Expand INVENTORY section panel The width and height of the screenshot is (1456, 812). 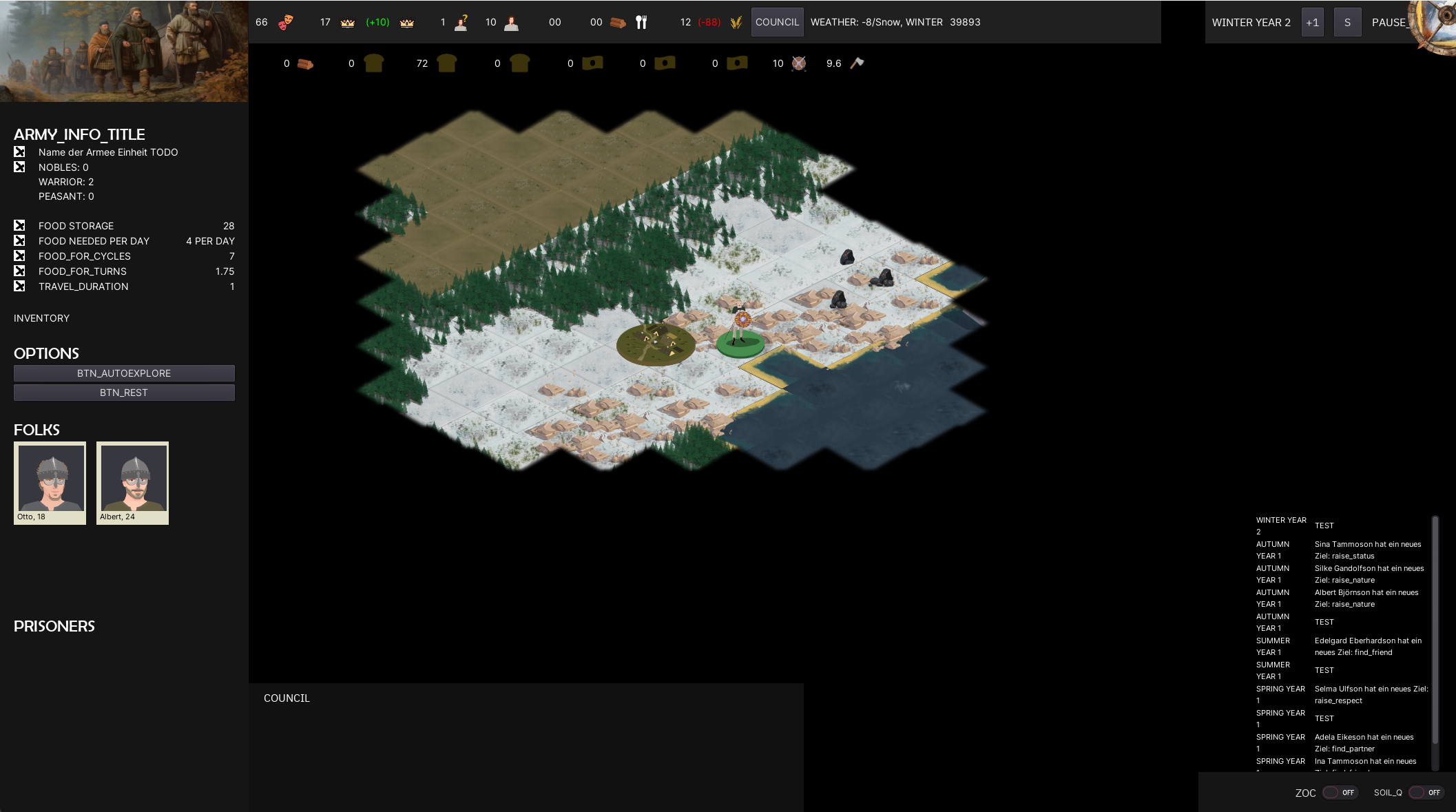pyautogui.click(x=41, y=318)
